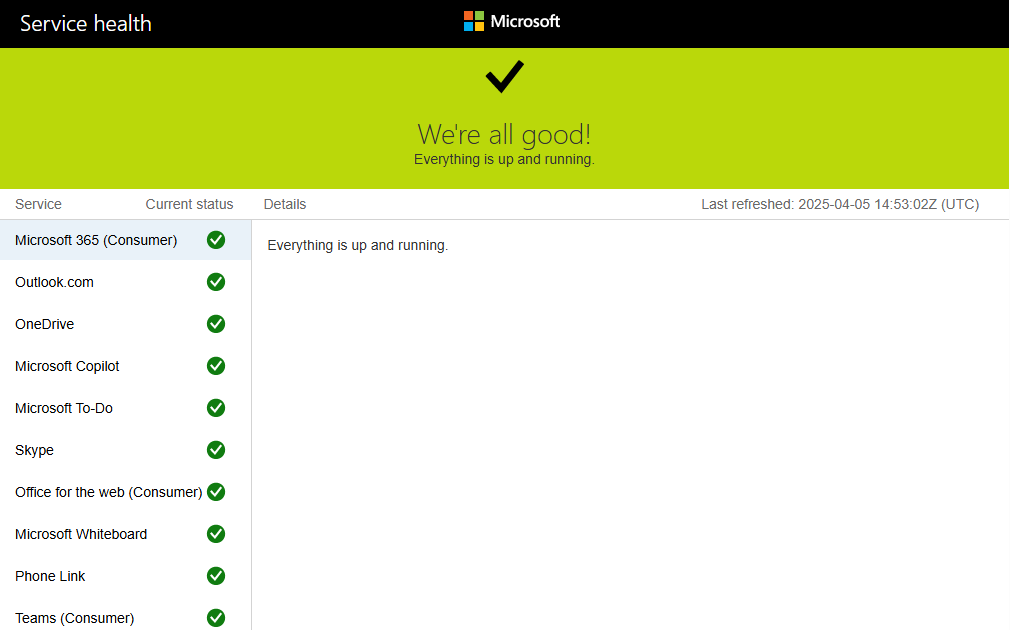The image size is (1010, 630).
Task: Click green status check for Office for the web
Action: click(x=216, y=492)
